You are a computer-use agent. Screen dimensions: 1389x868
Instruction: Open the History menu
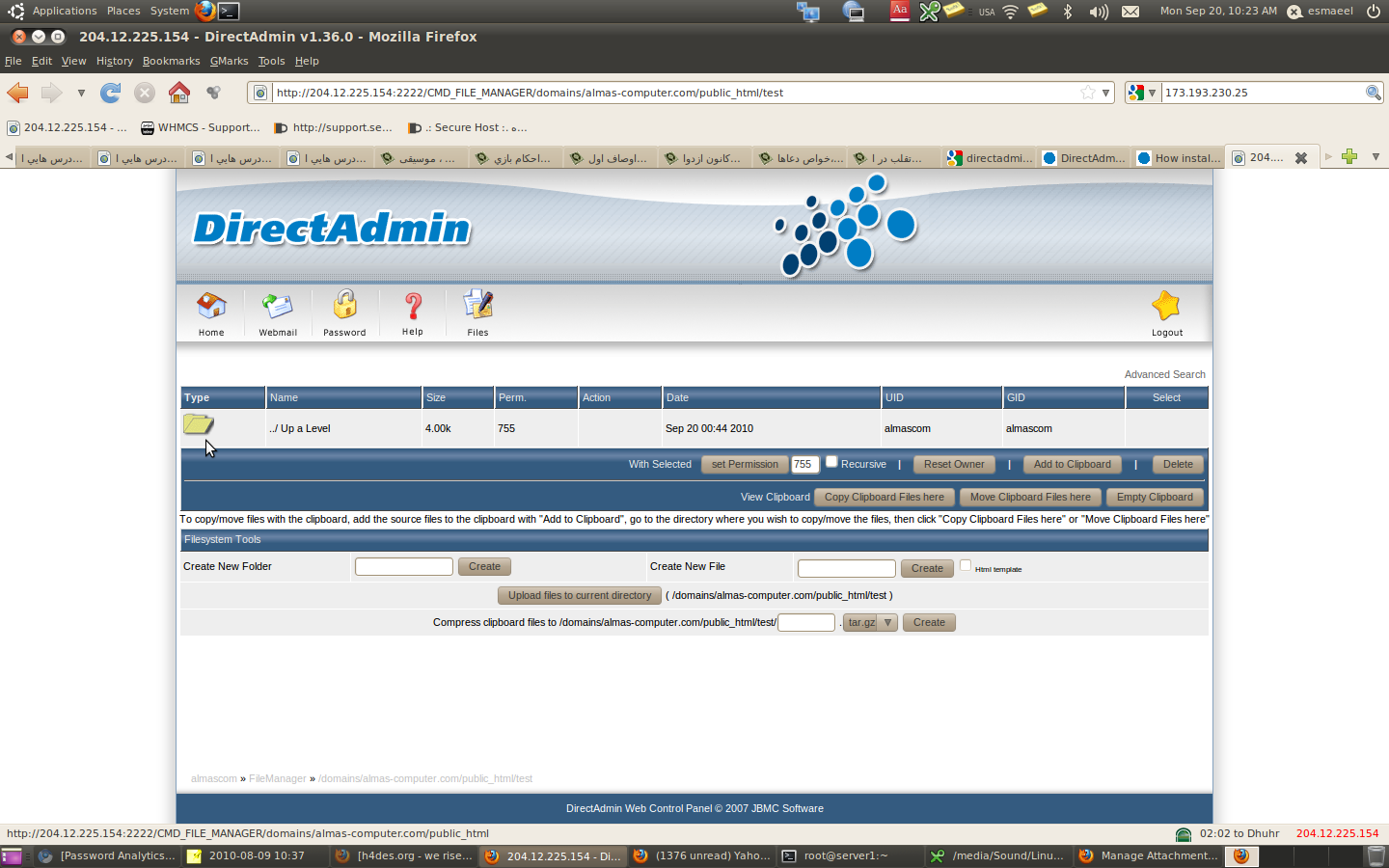click(x=115, y=61)
